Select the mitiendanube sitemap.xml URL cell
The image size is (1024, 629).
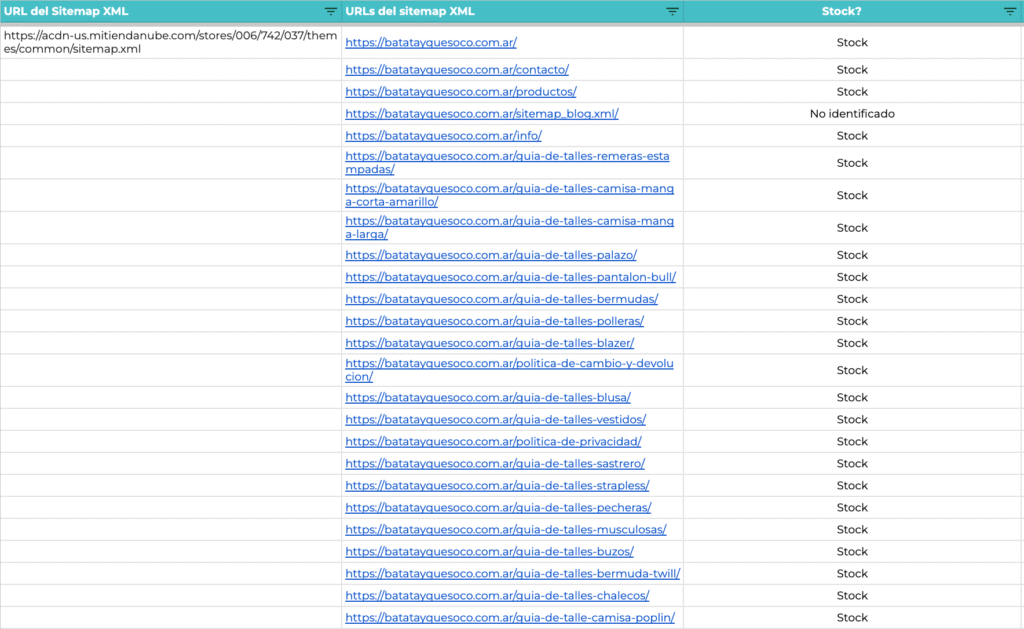coord(170,42)
